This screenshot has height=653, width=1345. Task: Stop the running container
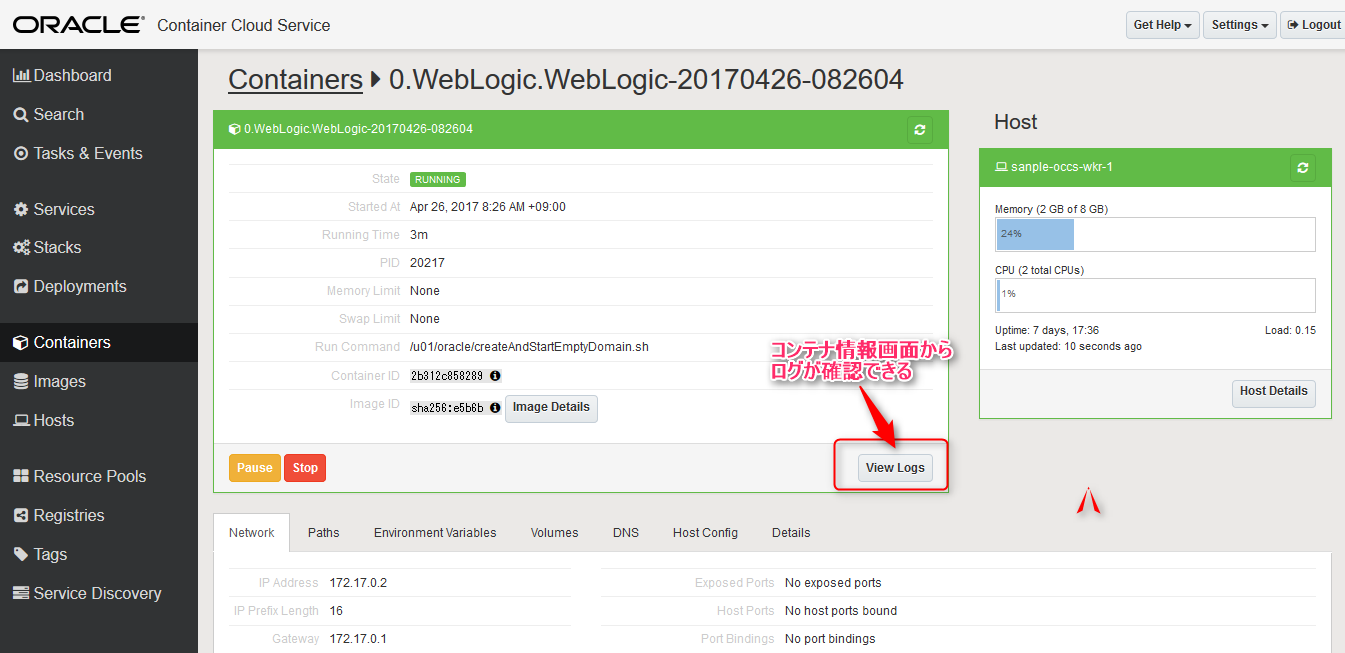coord(305,468)
